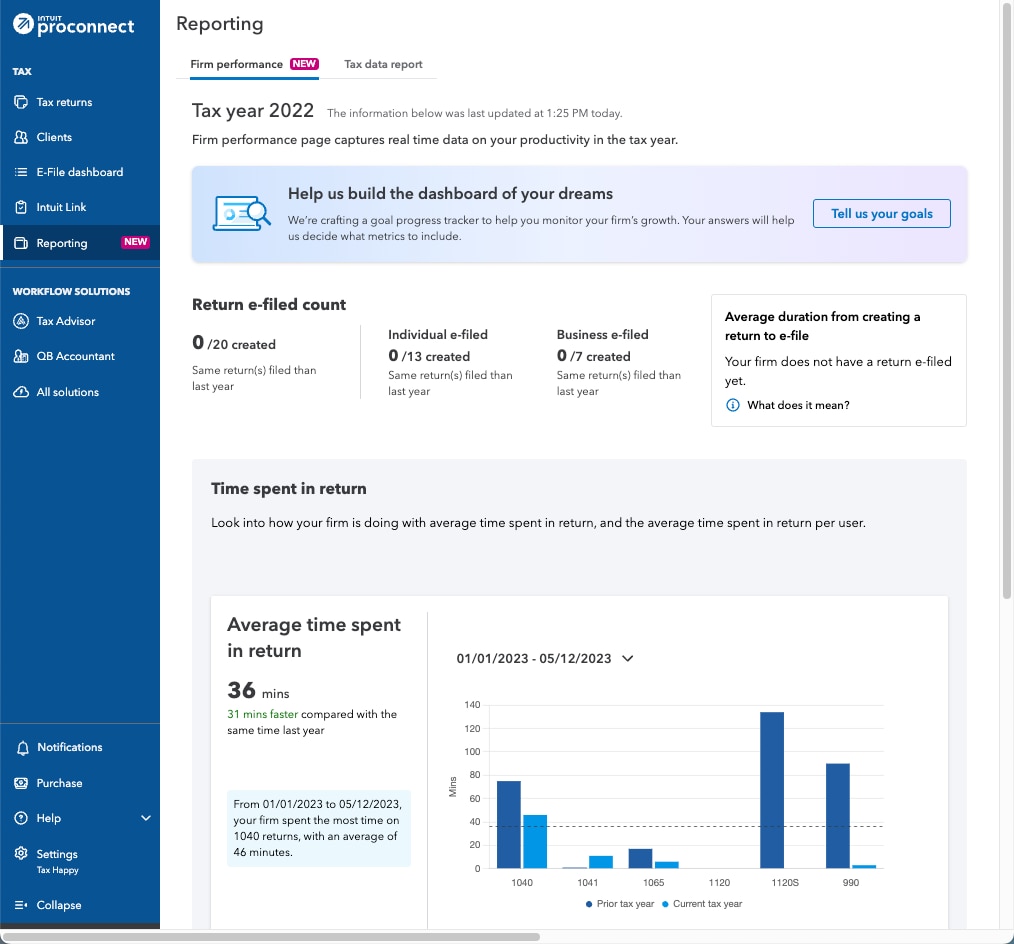Click the Settings gear icon

coord(21,853)
